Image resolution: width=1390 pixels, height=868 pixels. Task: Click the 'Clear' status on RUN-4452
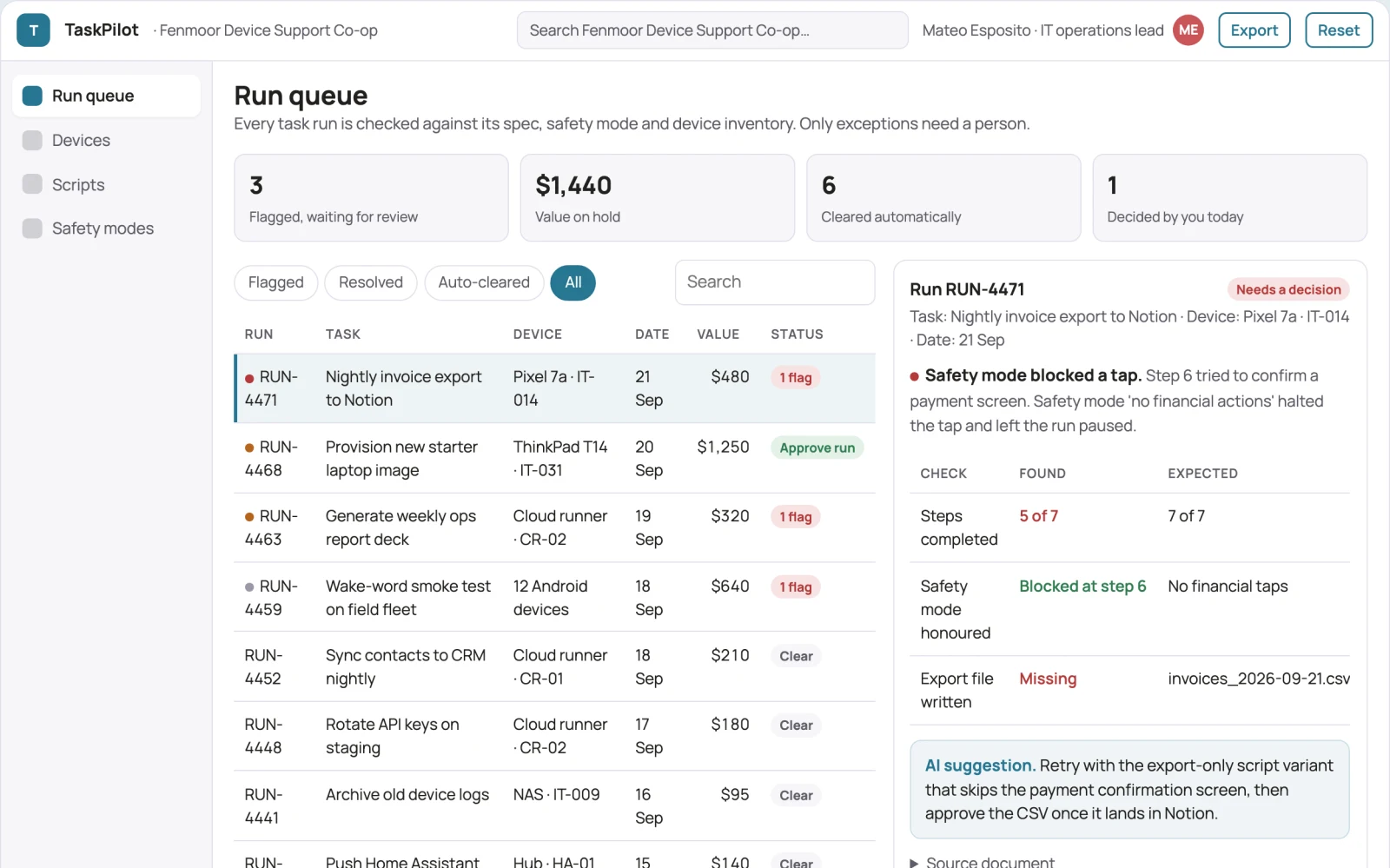tap(796, 656)
